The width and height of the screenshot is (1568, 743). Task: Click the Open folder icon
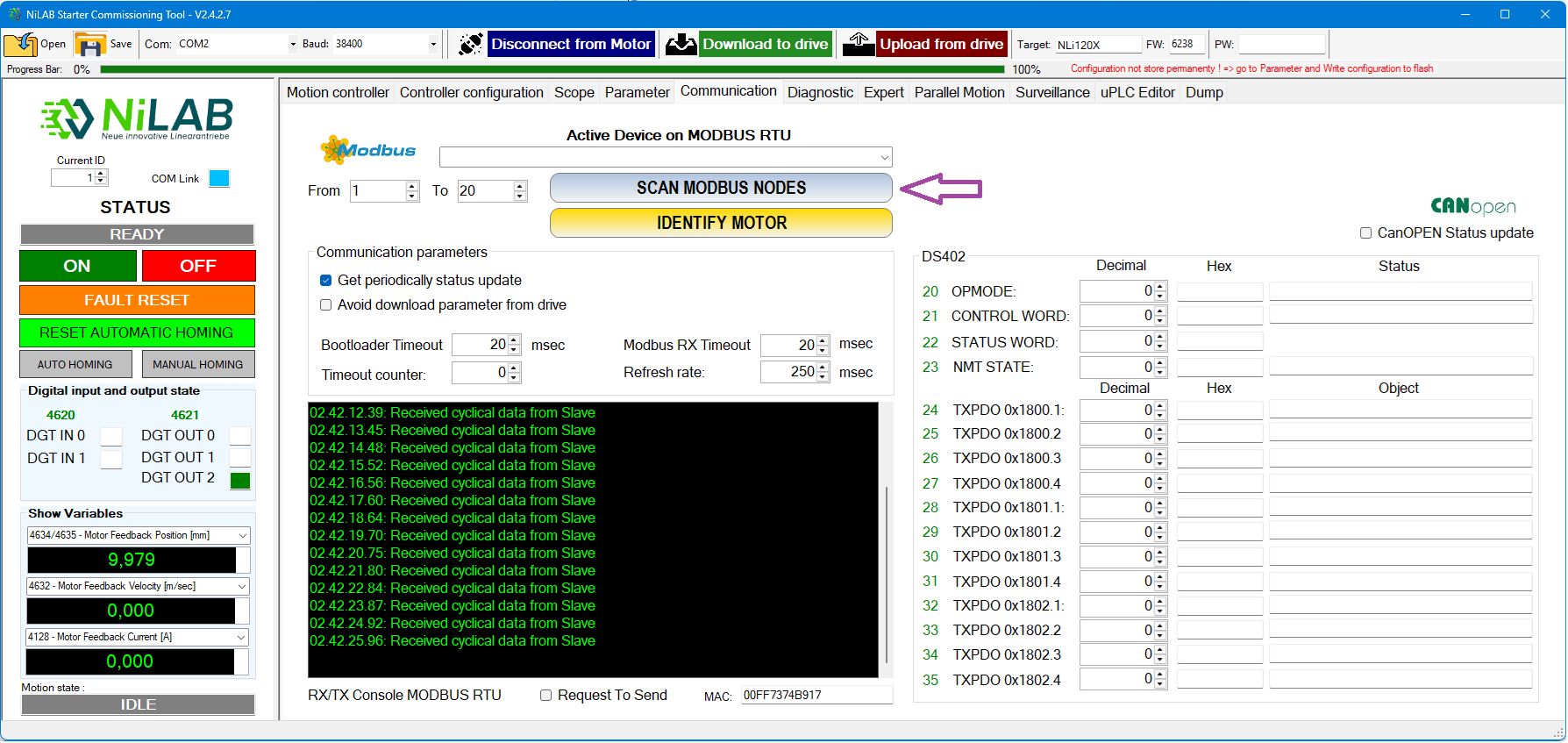click(x=20, y=44)
